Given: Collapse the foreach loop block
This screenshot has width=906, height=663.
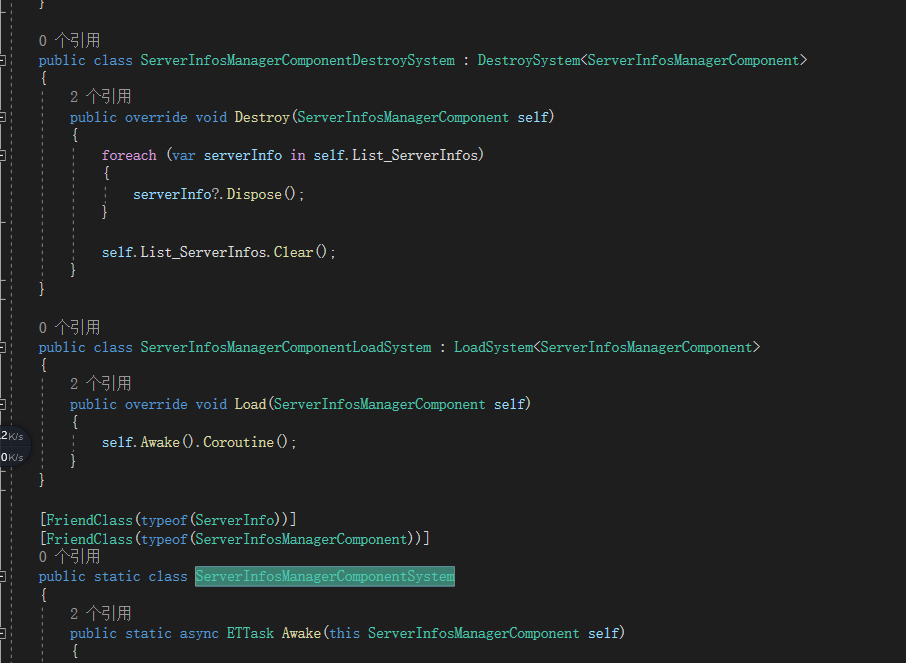Looking at the screenshot, I should pos(2,155).
